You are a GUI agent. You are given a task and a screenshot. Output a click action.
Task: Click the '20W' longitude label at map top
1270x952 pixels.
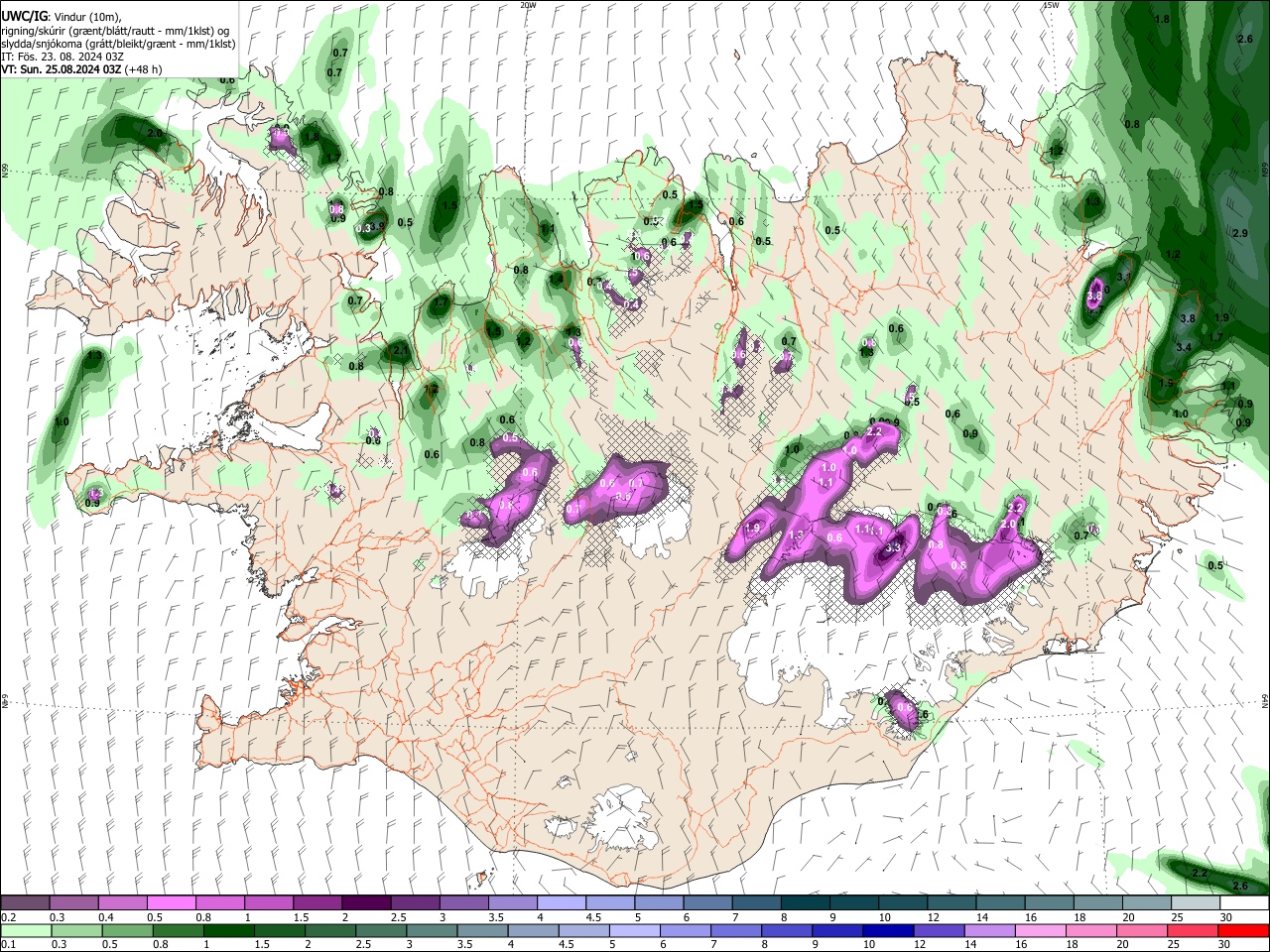[528, 5]
